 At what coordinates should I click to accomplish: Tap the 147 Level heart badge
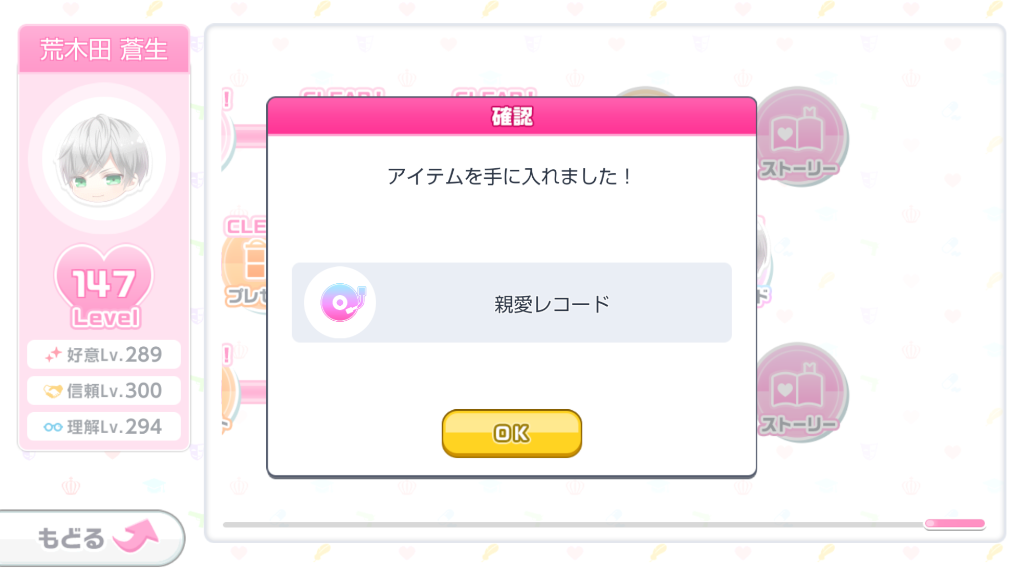tap(104, 286)
